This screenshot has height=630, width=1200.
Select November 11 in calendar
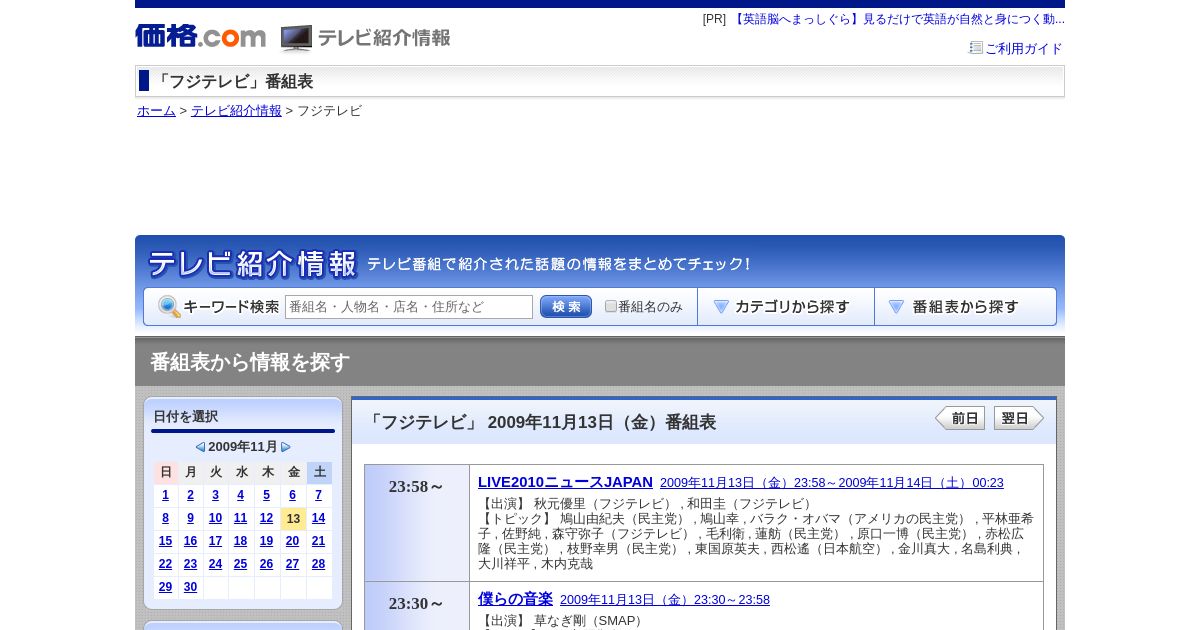[241, 518]
